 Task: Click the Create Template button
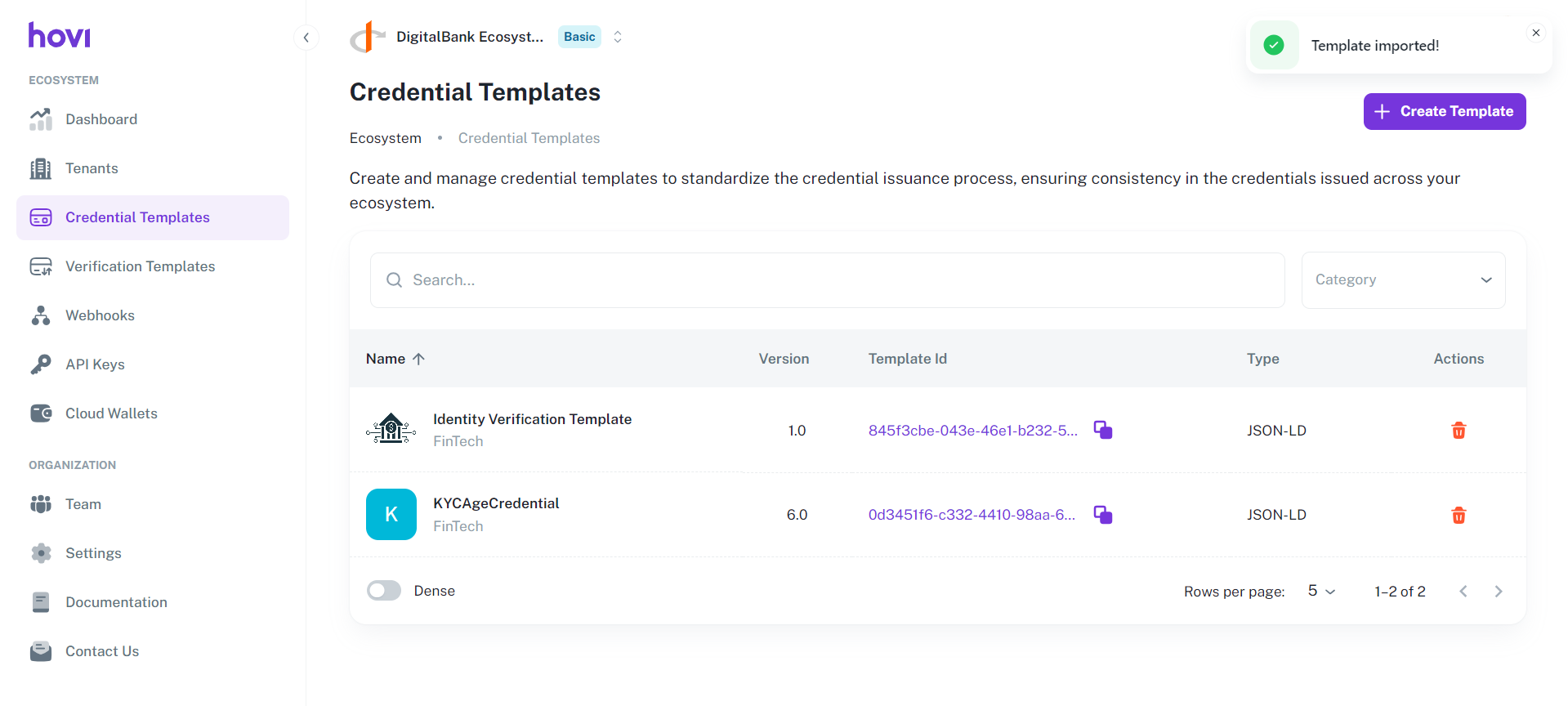click(x=1444, y=111)
